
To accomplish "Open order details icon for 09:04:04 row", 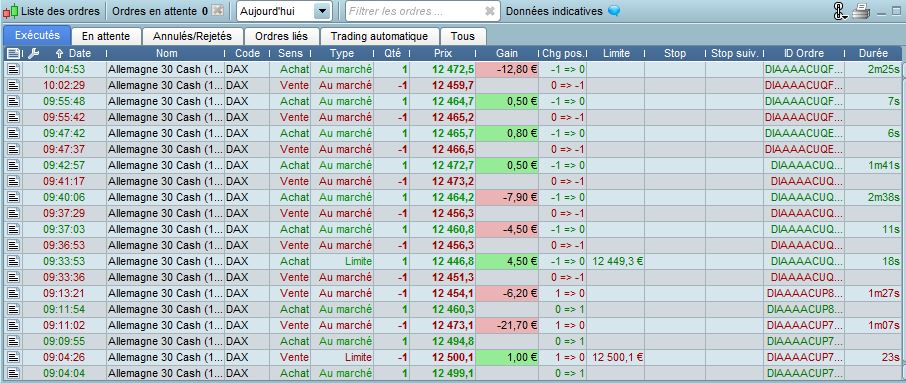I will point(13,373).
